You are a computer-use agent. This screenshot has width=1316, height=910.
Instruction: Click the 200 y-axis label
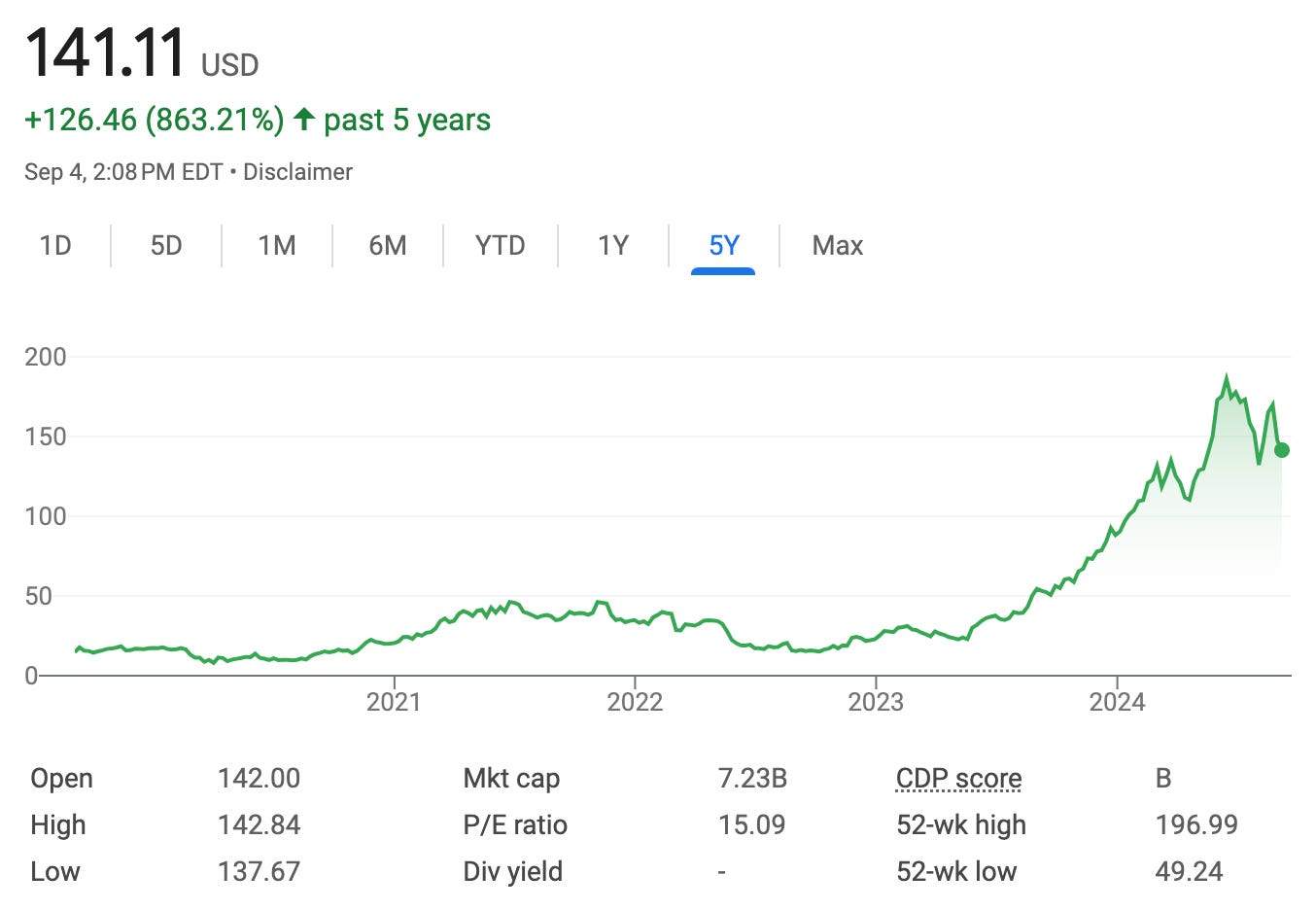coord(46,357)
